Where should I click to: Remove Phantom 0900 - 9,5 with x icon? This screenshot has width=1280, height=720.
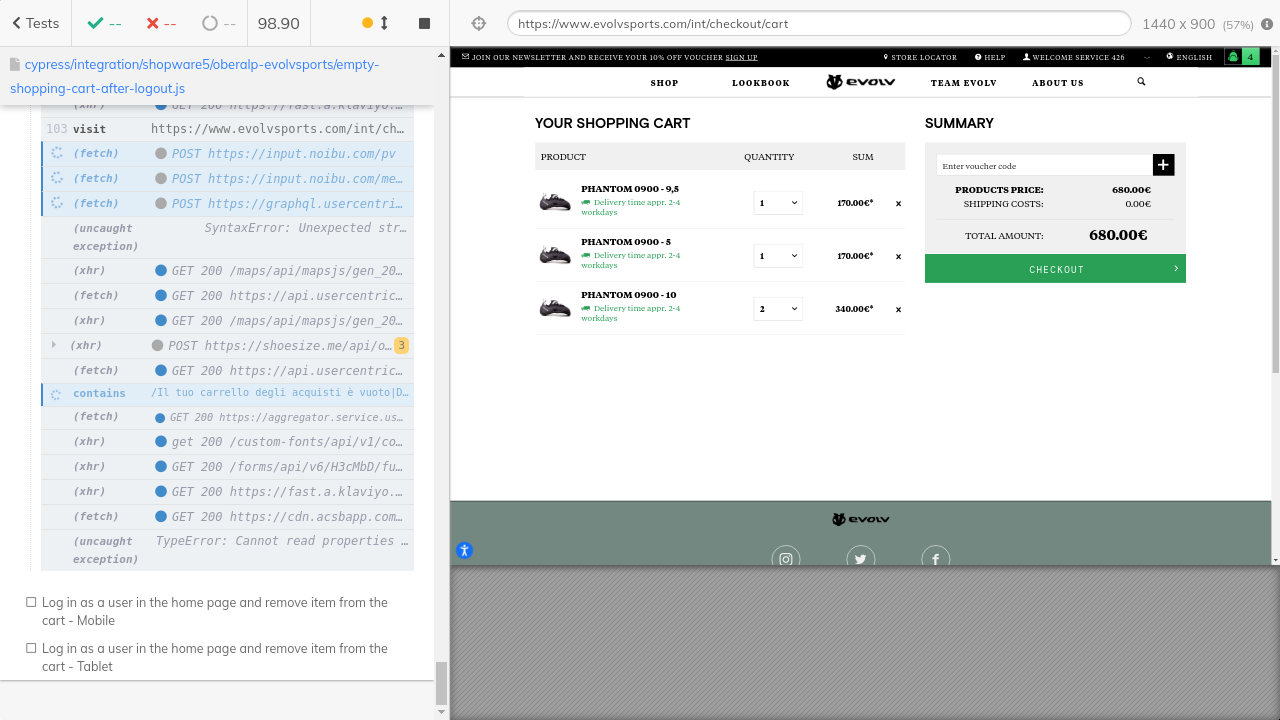pyautogui.click(x=898, y=203)
